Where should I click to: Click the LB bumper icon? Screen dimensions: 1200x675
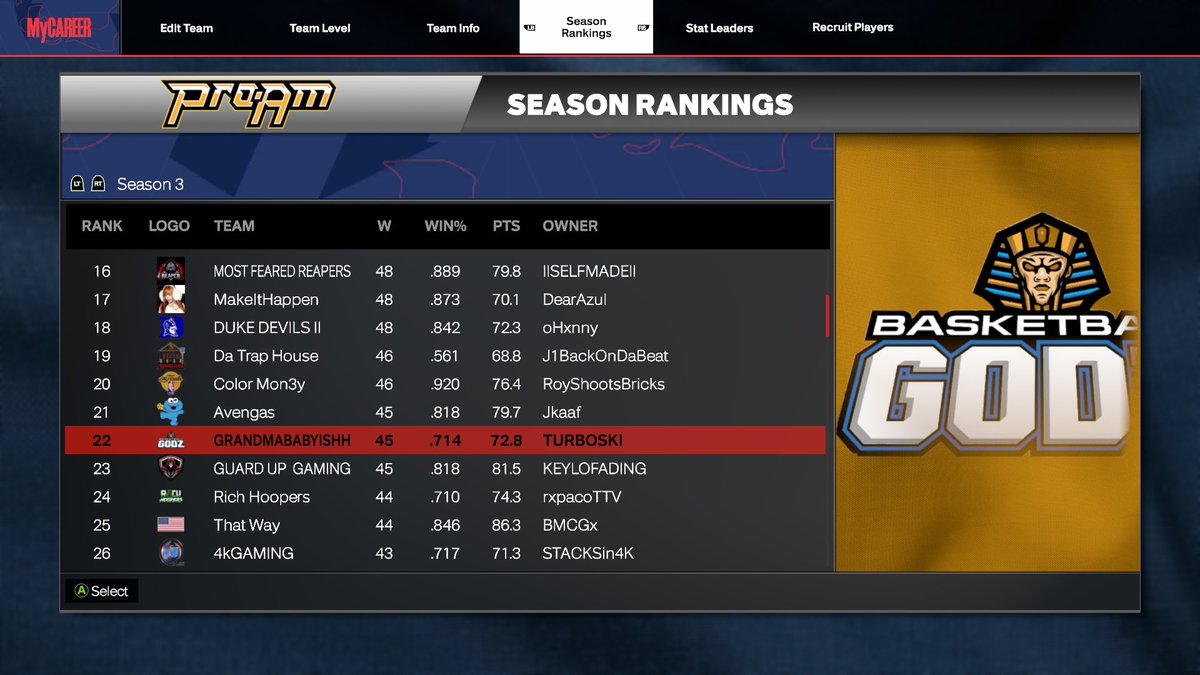[x=531, y=28]
